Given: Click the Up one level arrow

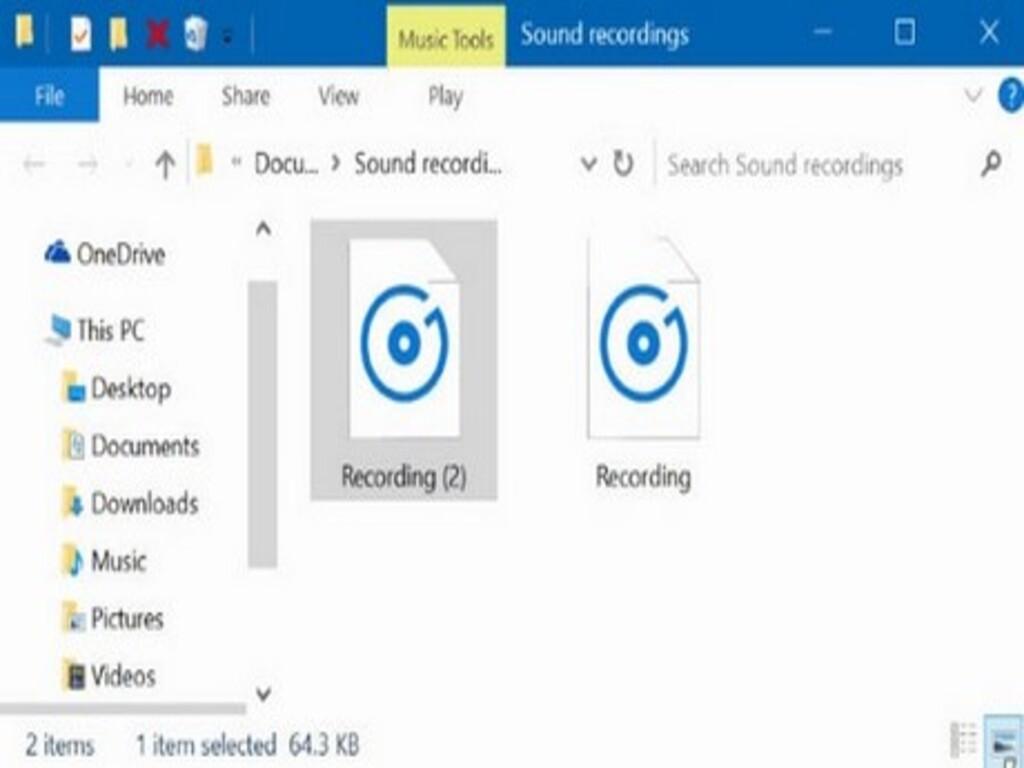Looking at the screenshot, I should [x=165, y=165].
